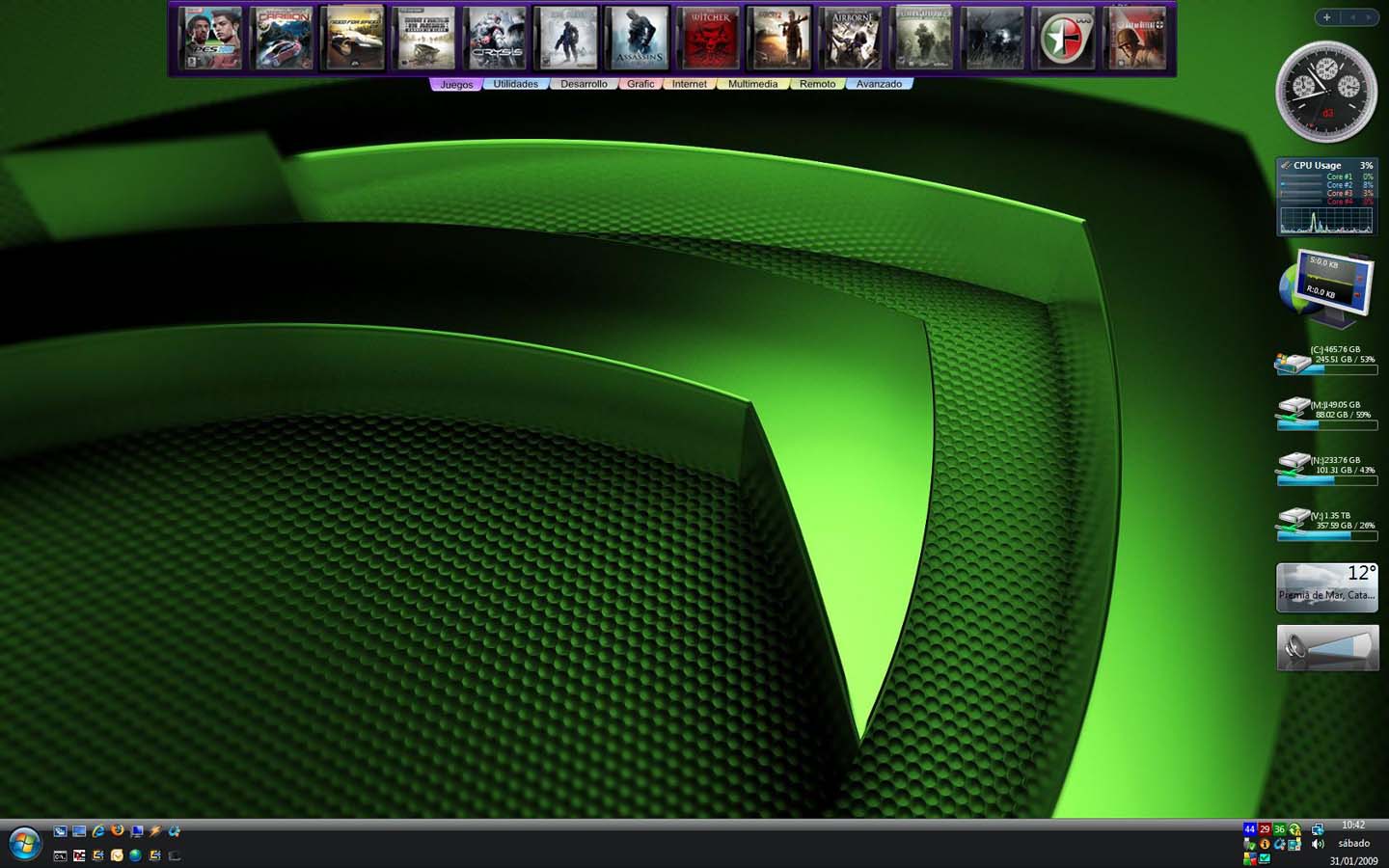Open the weather gadget showing 12°
This screenshot has height=868, width=1389.
[1327, 586]
